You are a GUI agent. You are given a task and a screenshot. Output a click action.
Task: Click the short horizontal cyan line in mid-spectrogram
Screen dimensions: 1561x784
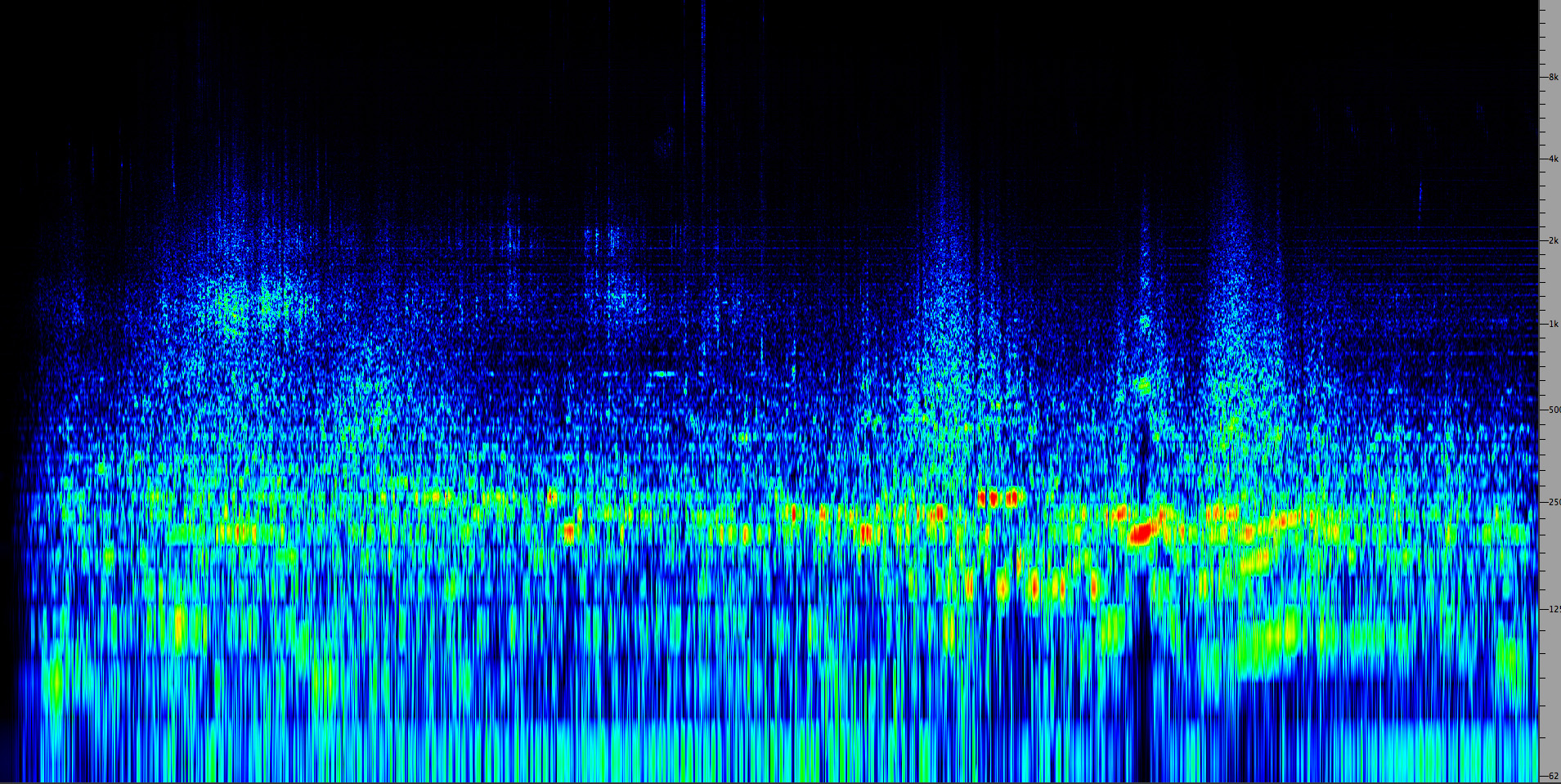662,374
